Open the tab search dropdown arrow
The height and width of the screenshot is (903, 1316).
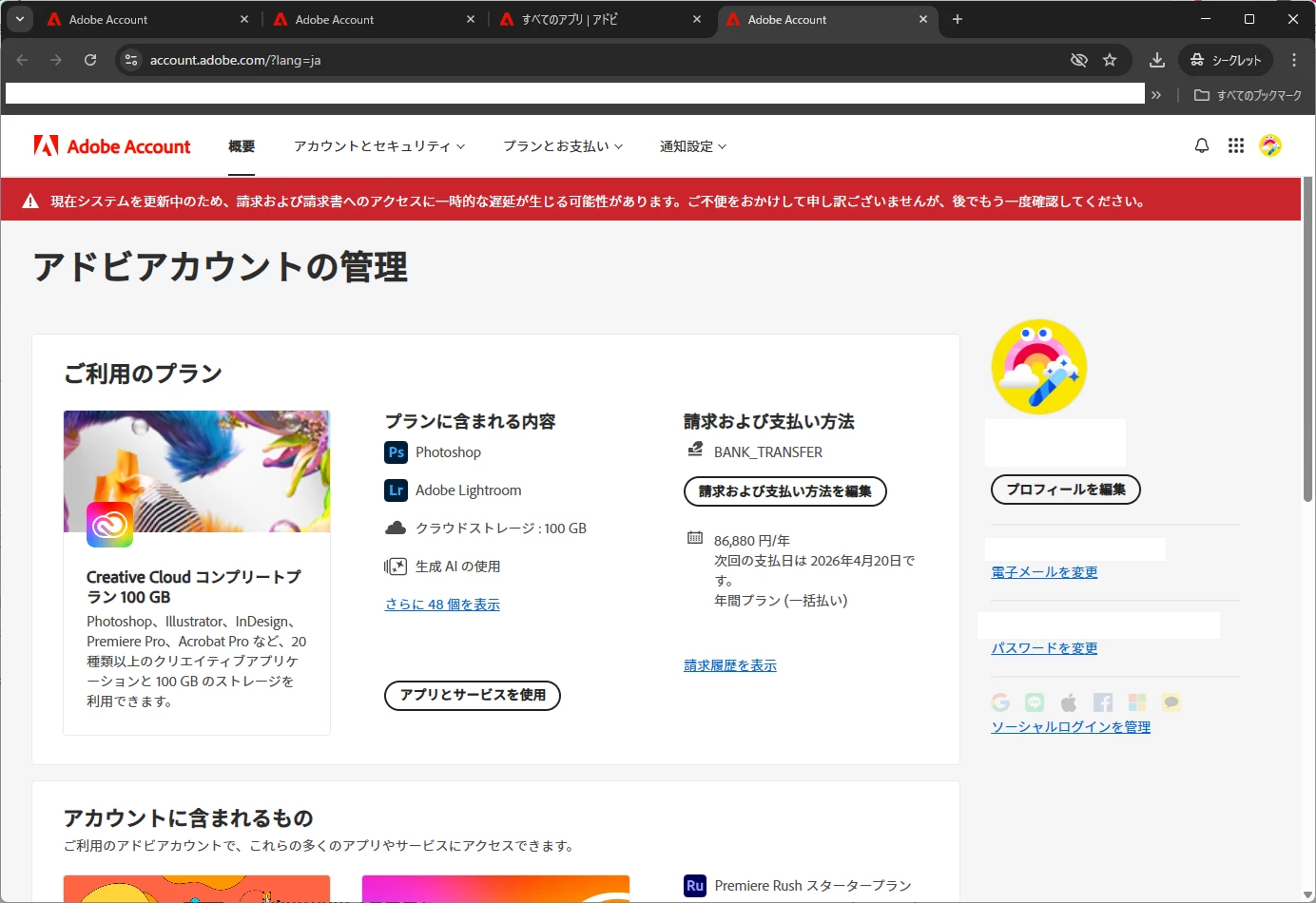[x=20, y=19]
